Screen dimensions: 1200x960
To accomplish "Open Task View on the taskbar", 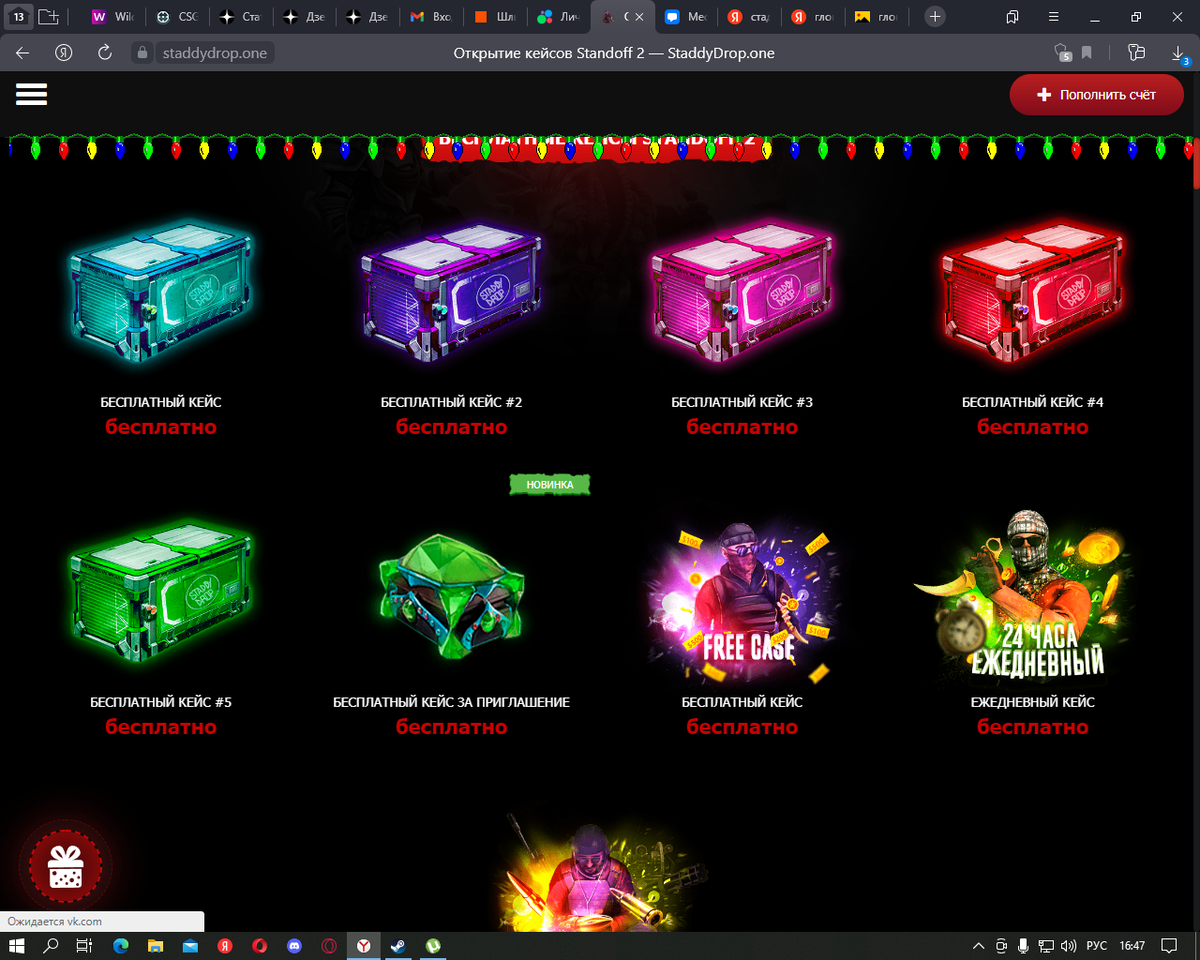I will click(x=85, y=945).
